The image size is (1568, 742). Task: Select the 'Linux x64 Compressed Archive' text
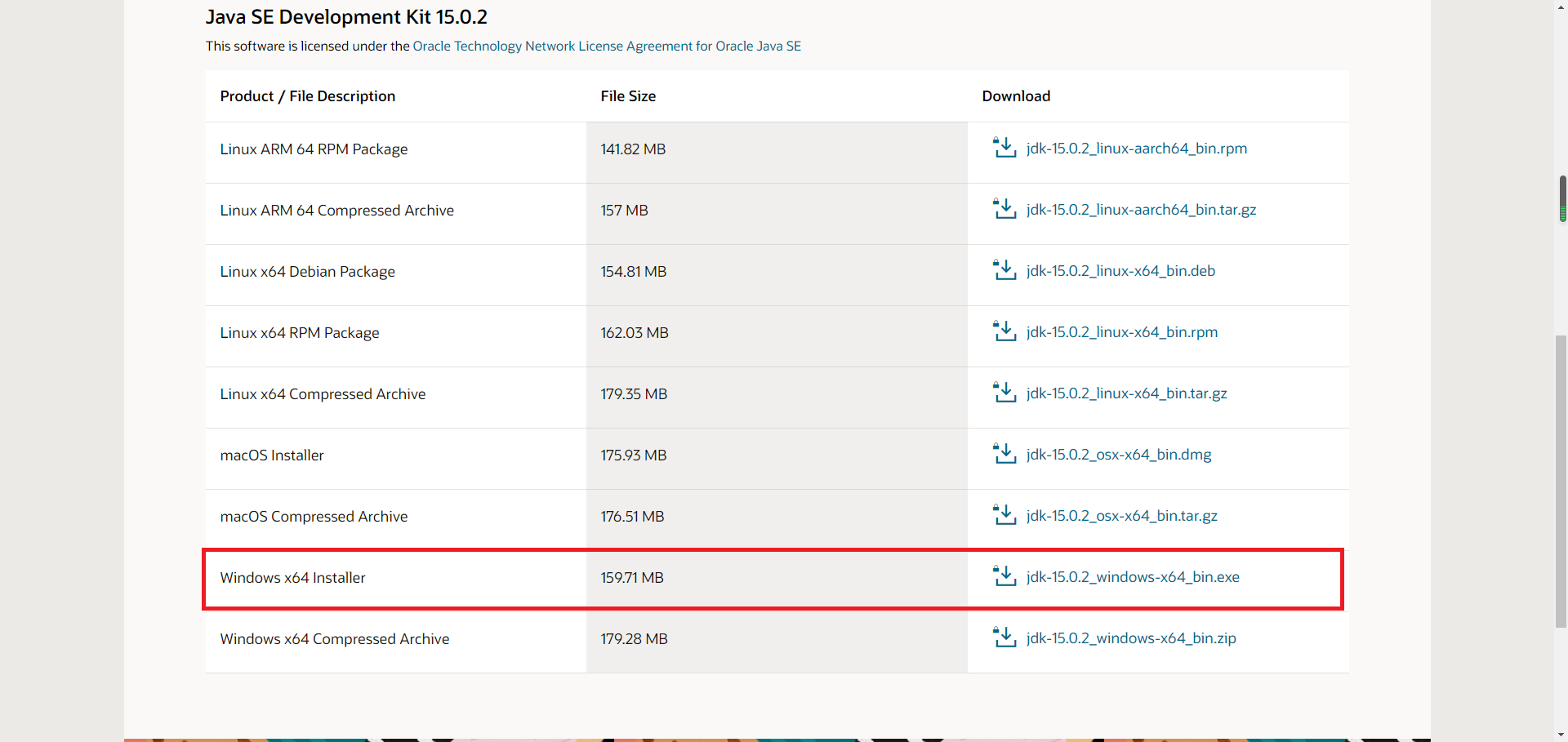pyautogui.click(x=323, y=394)
